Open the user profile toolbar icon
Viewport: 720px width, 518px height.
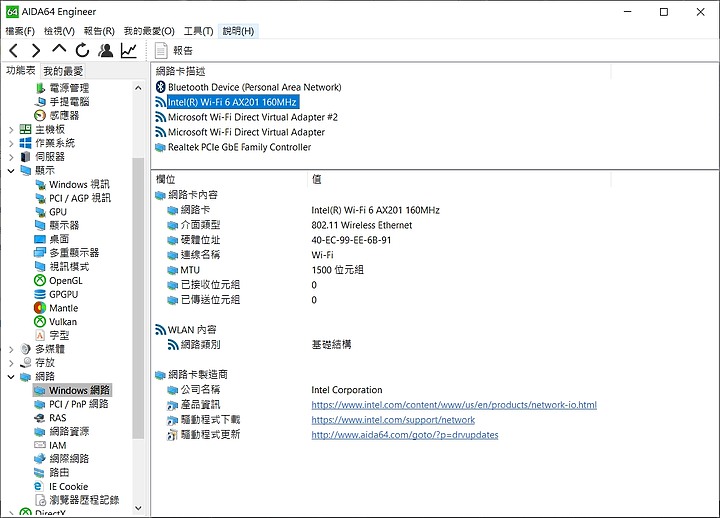[106, 50]
